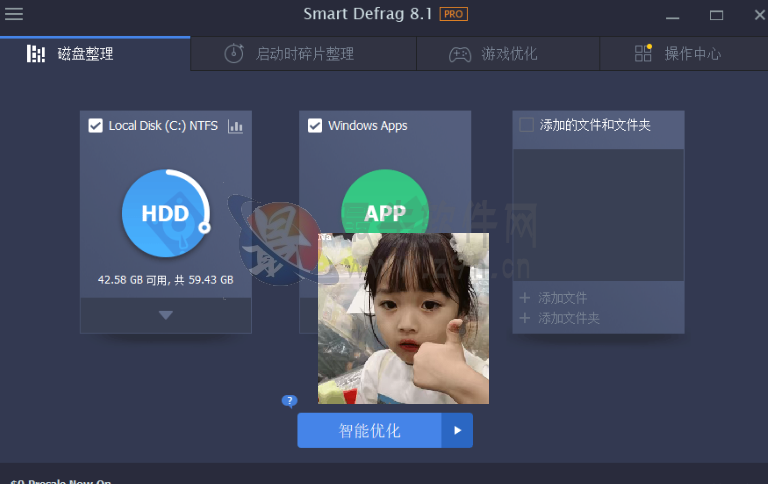768x484 pixels.
Task: Click the blue HDD disk circle
Action: point(166,213)
